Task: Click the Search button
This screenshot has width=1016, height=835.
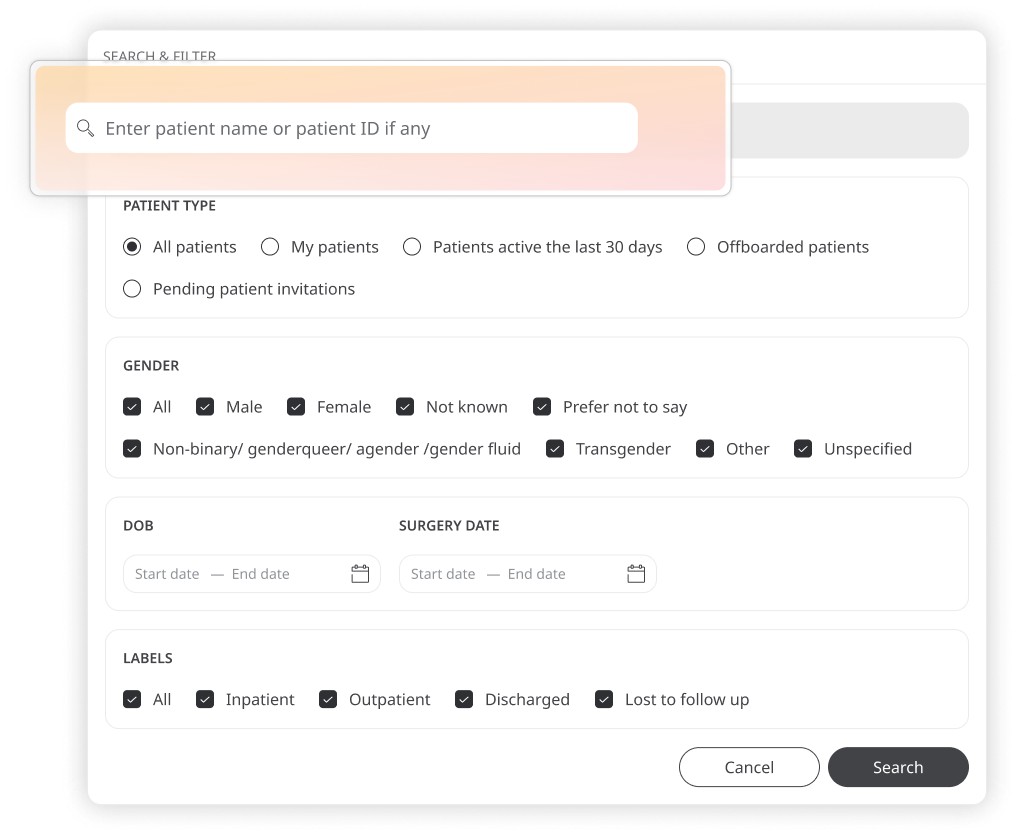Action: pos(898,767)
